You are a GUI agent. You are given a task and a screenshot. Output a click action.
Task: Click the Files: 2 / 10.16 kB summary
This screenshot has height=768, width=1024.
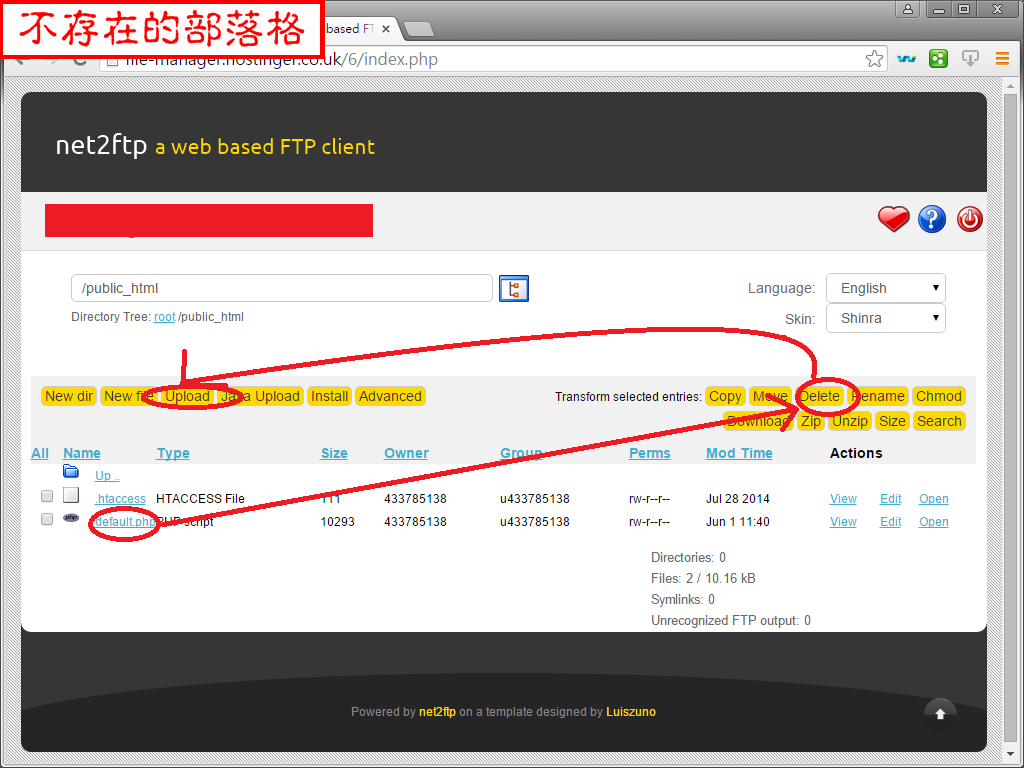point(703,579)
